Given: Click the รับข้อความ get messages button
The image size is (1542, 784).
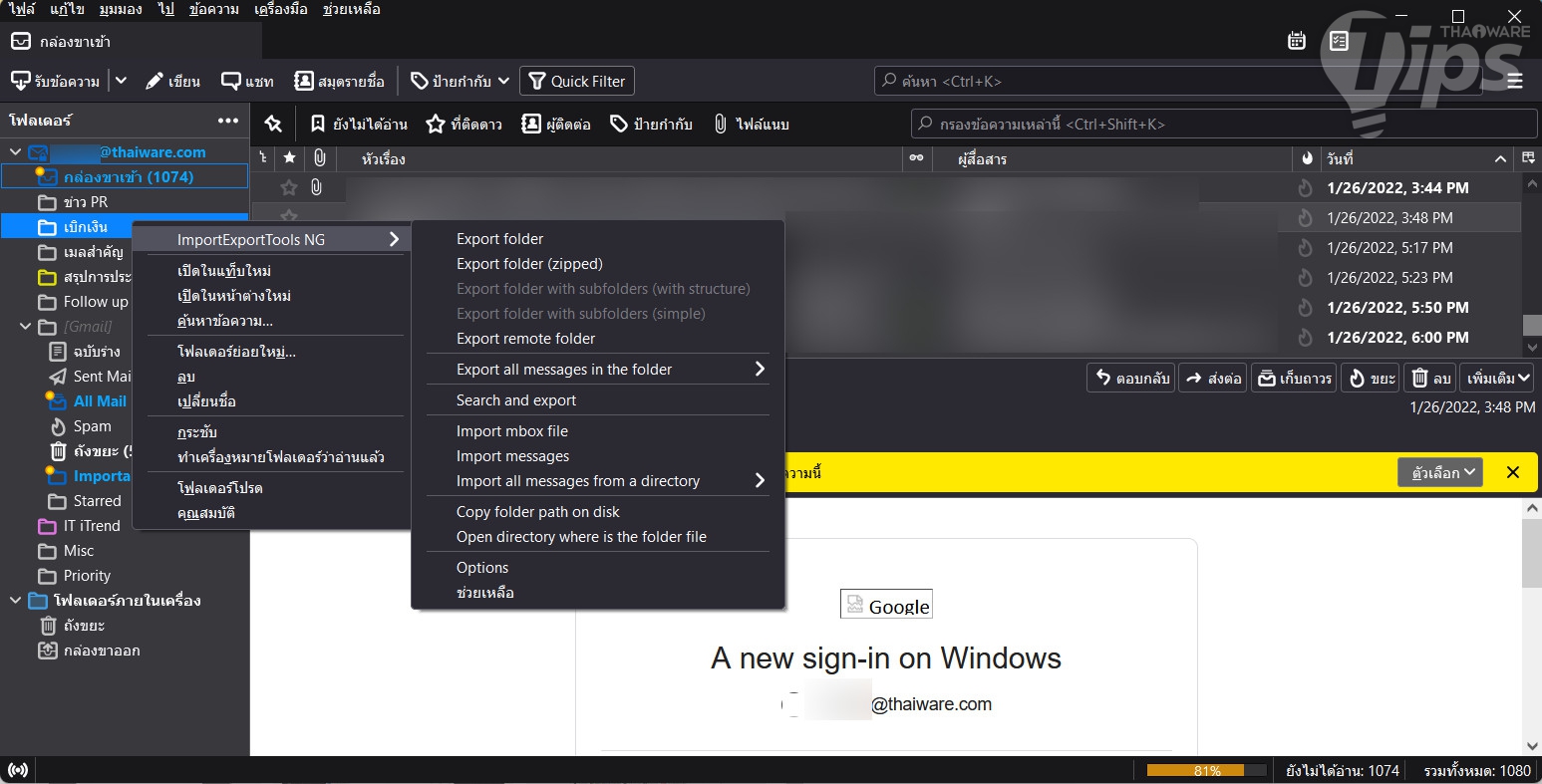Looking at the screenshot, I should [x=55, y=81].
